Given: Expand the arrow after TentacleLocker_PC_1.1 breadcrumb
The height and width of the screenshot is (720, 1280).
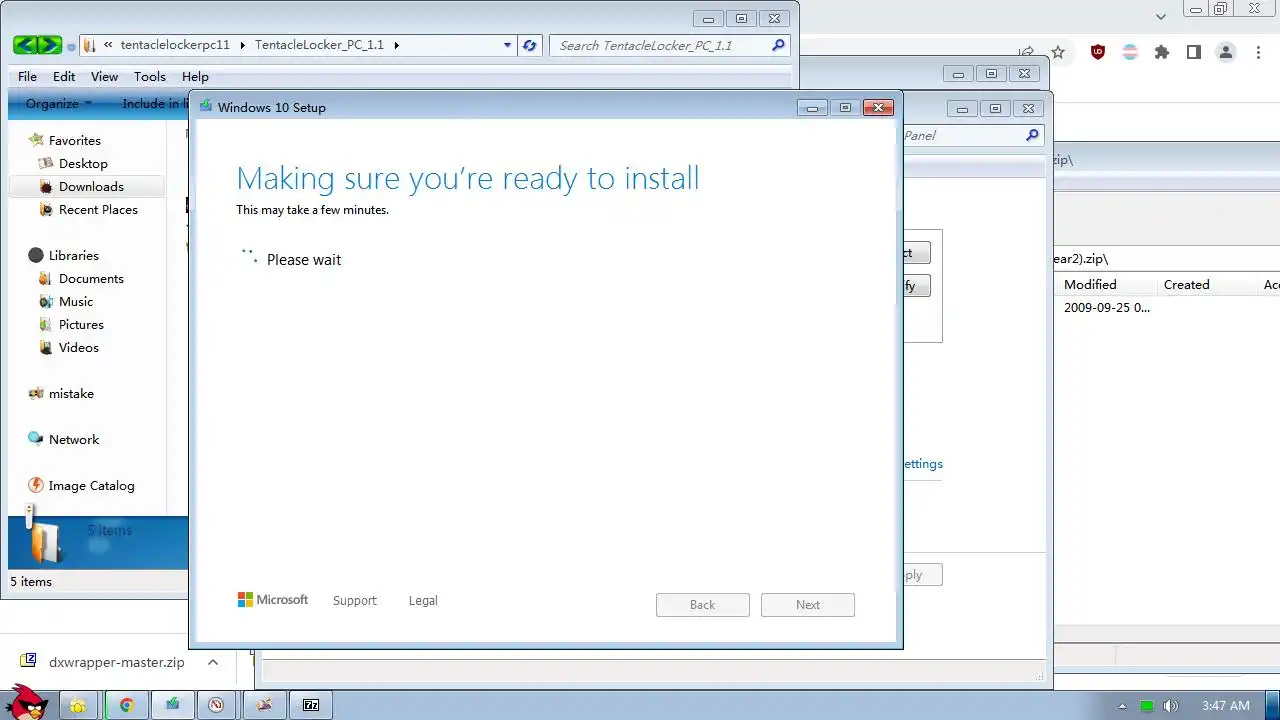Looking at the screenshot, I should (397, 45).
